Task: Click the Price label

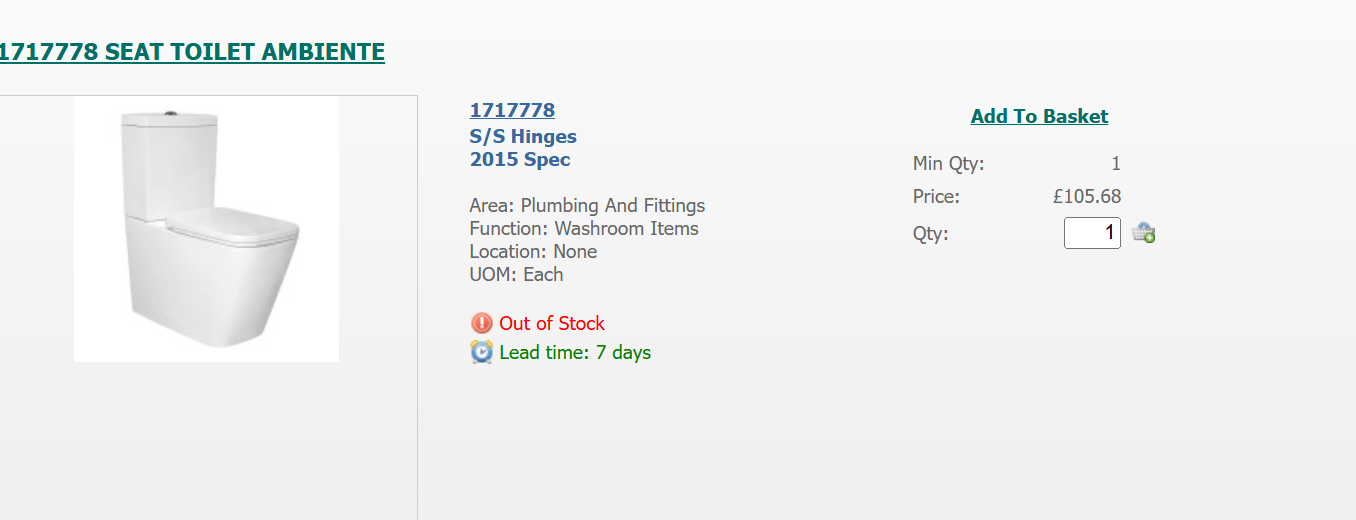Action: pyautogui.click(x=936, y=196)
